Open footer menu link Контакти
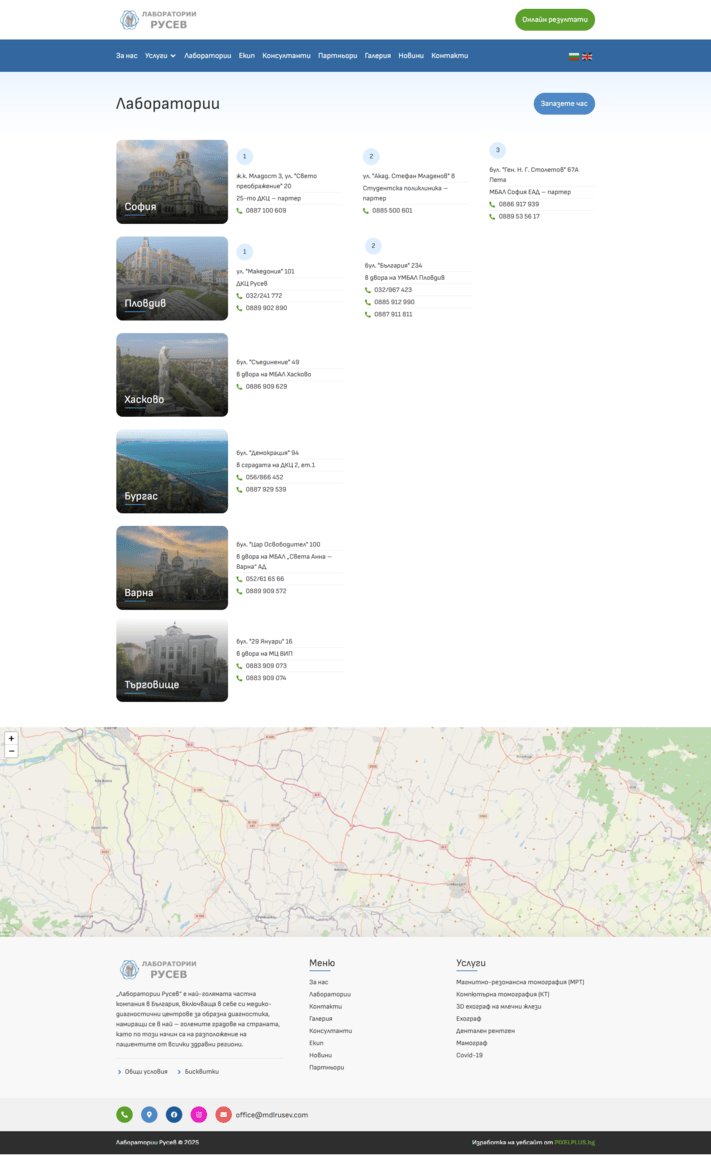The height and width of the screenshot is (1156, 711). click(x=325, y=1006)
